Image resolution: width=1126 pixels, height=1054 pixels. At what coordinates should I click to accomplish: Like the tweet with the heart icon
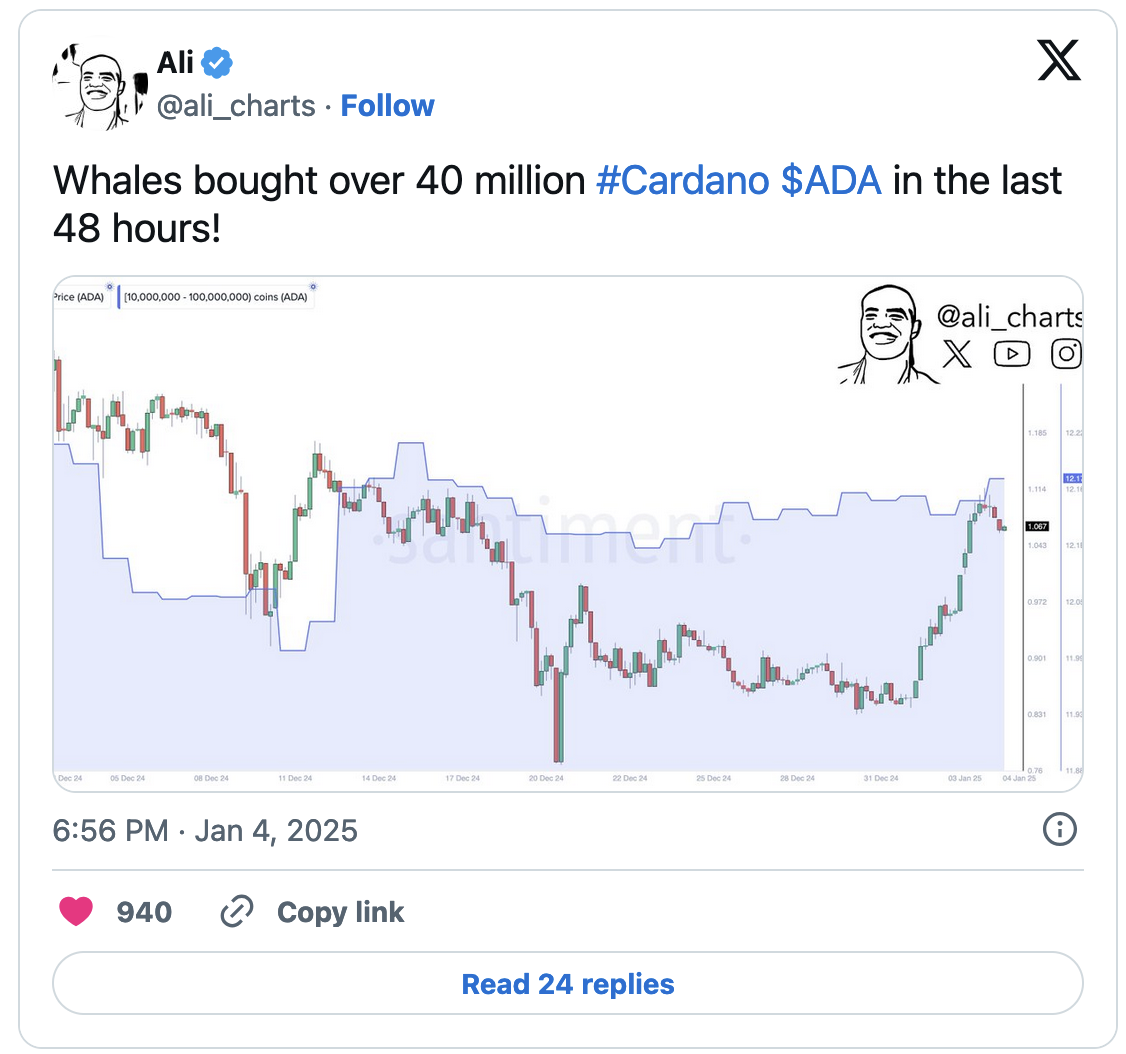76,911
